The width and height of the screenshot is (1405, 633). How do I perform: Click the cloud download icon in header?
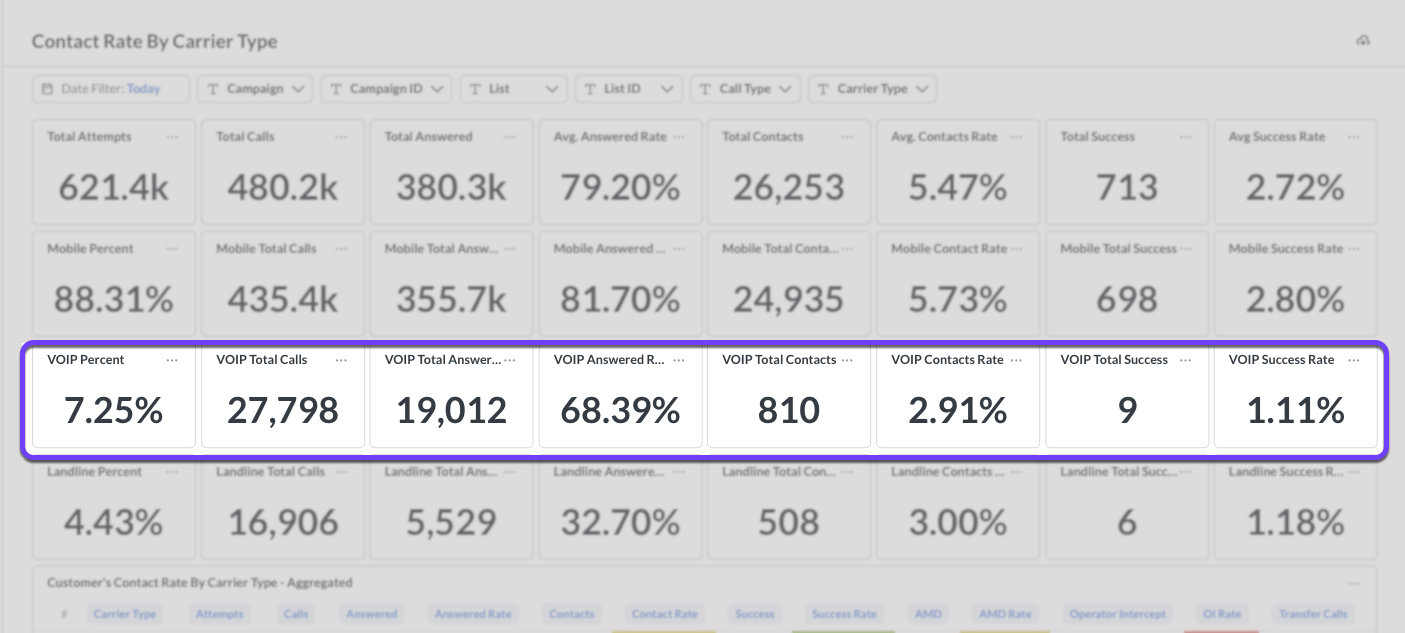(x=1363, y=41)
